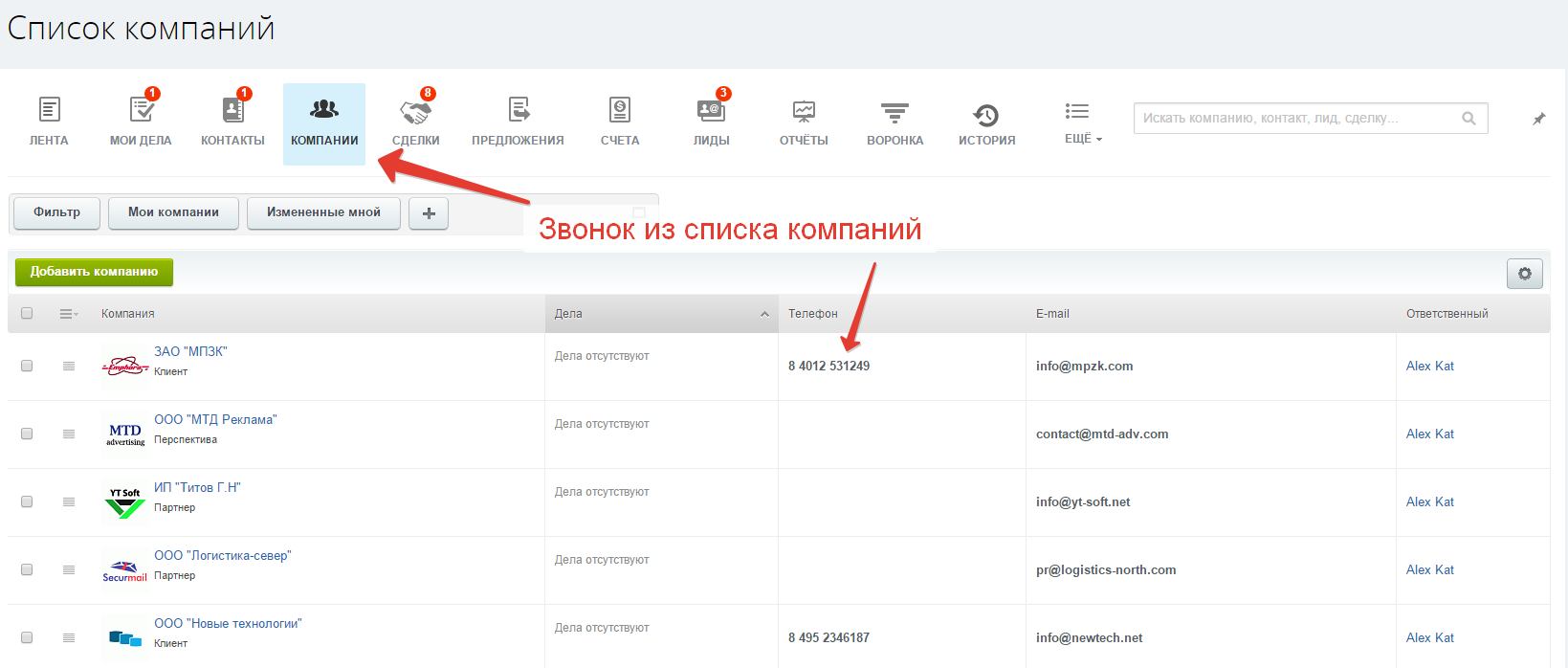Click the CRM search input field
The image size is (1568, 668).
[1296, 118]
